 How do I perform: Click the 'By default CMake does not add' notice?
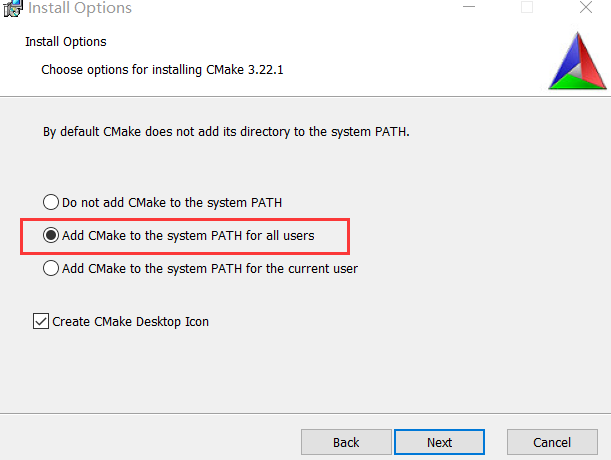(226, 132)
